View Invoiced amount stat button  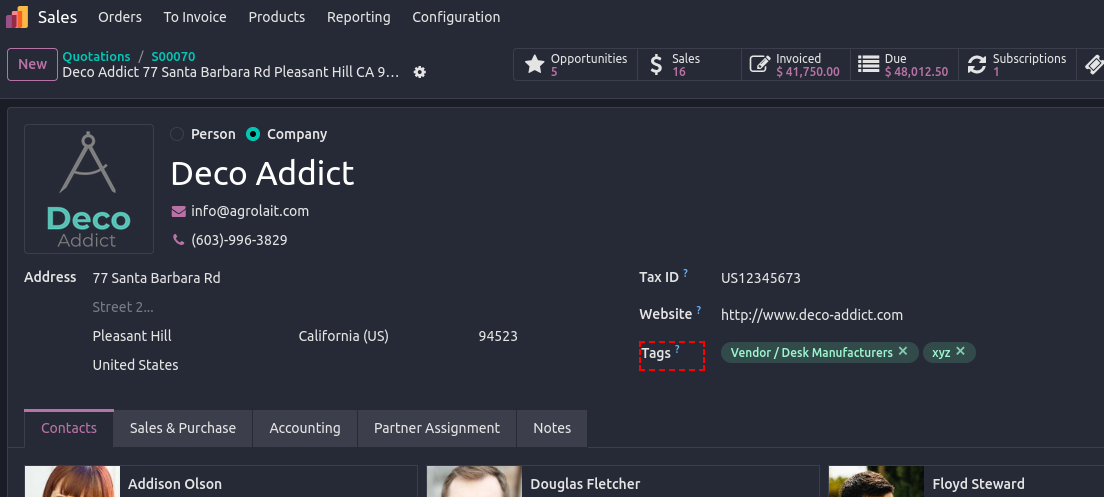point(796,65)
